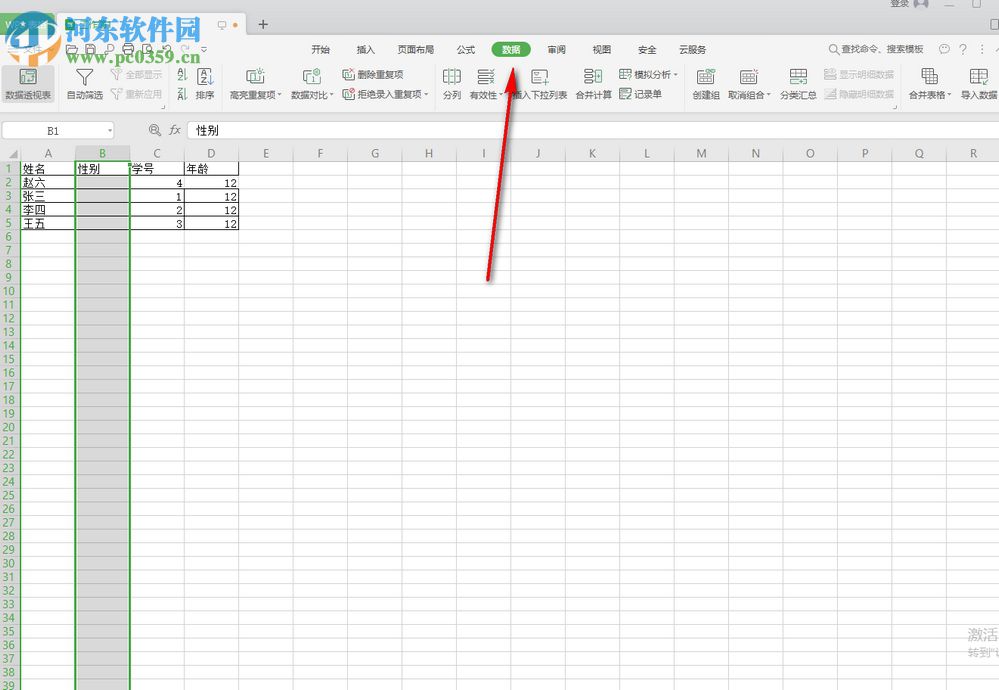Open 数据对比 data compare dropdown
Screen dimensions: 999x690
tap(312, 83)
